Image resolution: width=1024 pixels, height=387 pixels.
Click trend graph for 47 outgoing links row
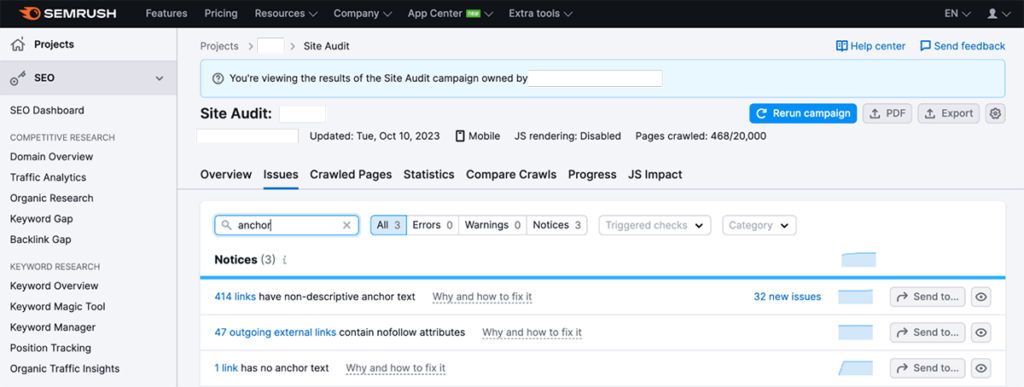[856, 332]
